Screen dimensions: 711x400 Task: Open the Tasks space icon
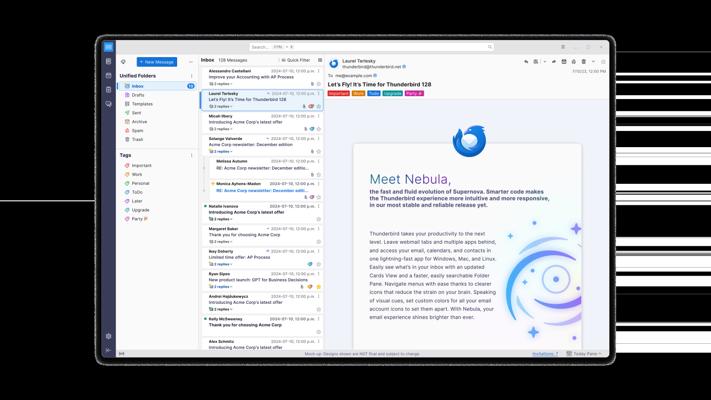click(108, 90)
